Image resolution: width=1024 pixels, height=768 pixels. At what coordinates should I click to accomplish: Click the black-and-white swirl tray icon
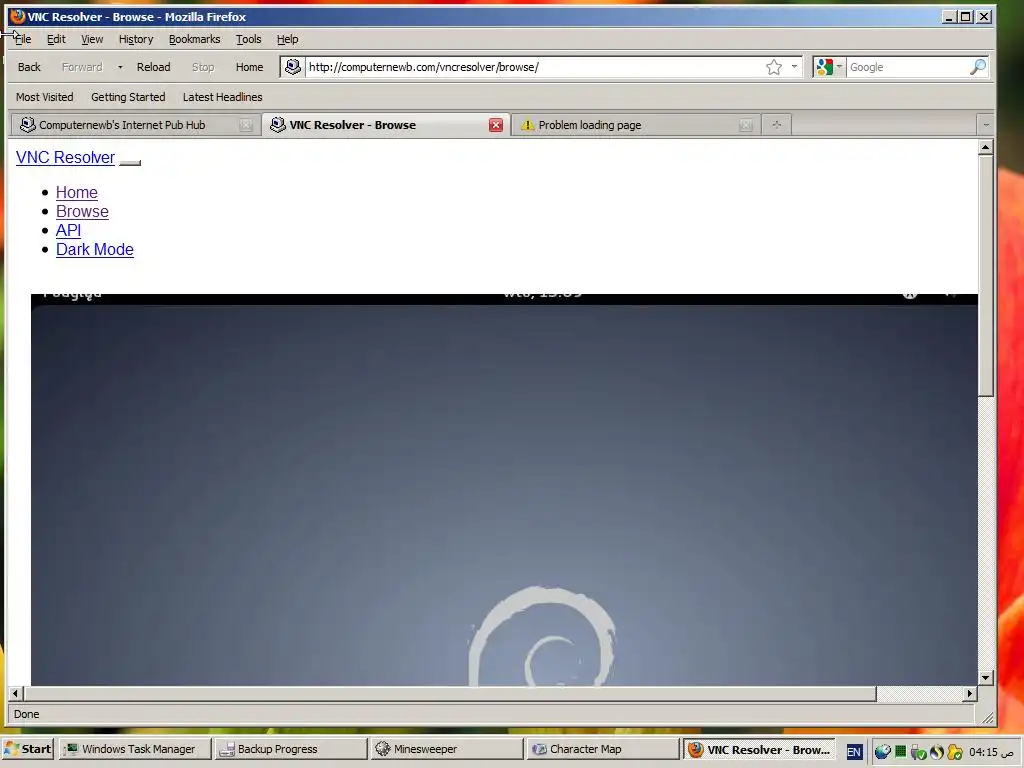(x=936, y=752)
